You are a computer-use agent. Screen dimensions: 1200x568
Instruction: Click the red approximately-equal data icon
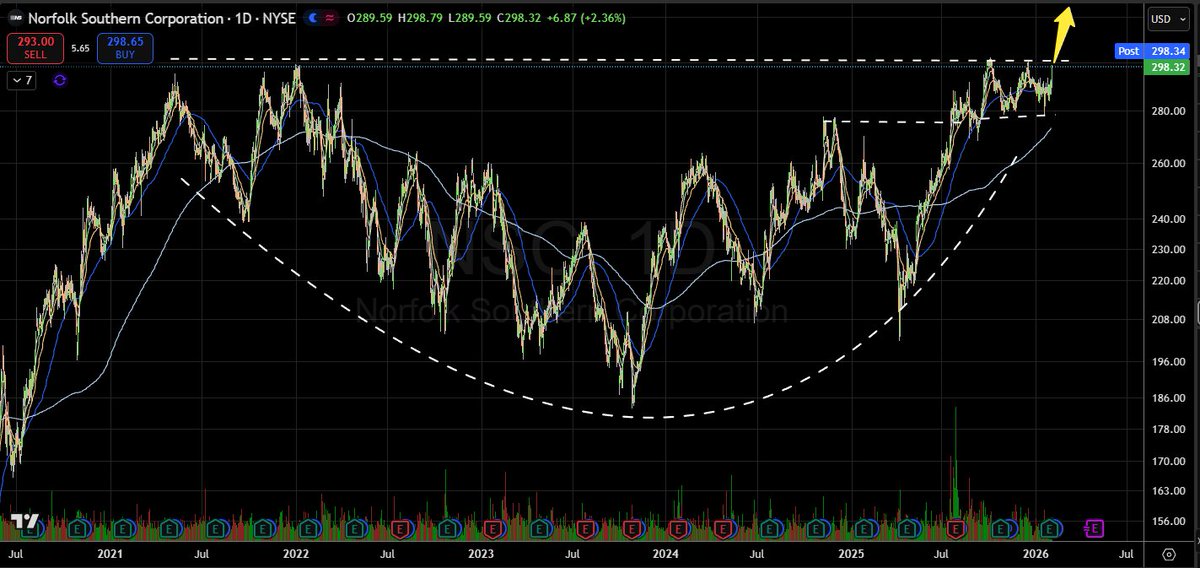(330, 18)
